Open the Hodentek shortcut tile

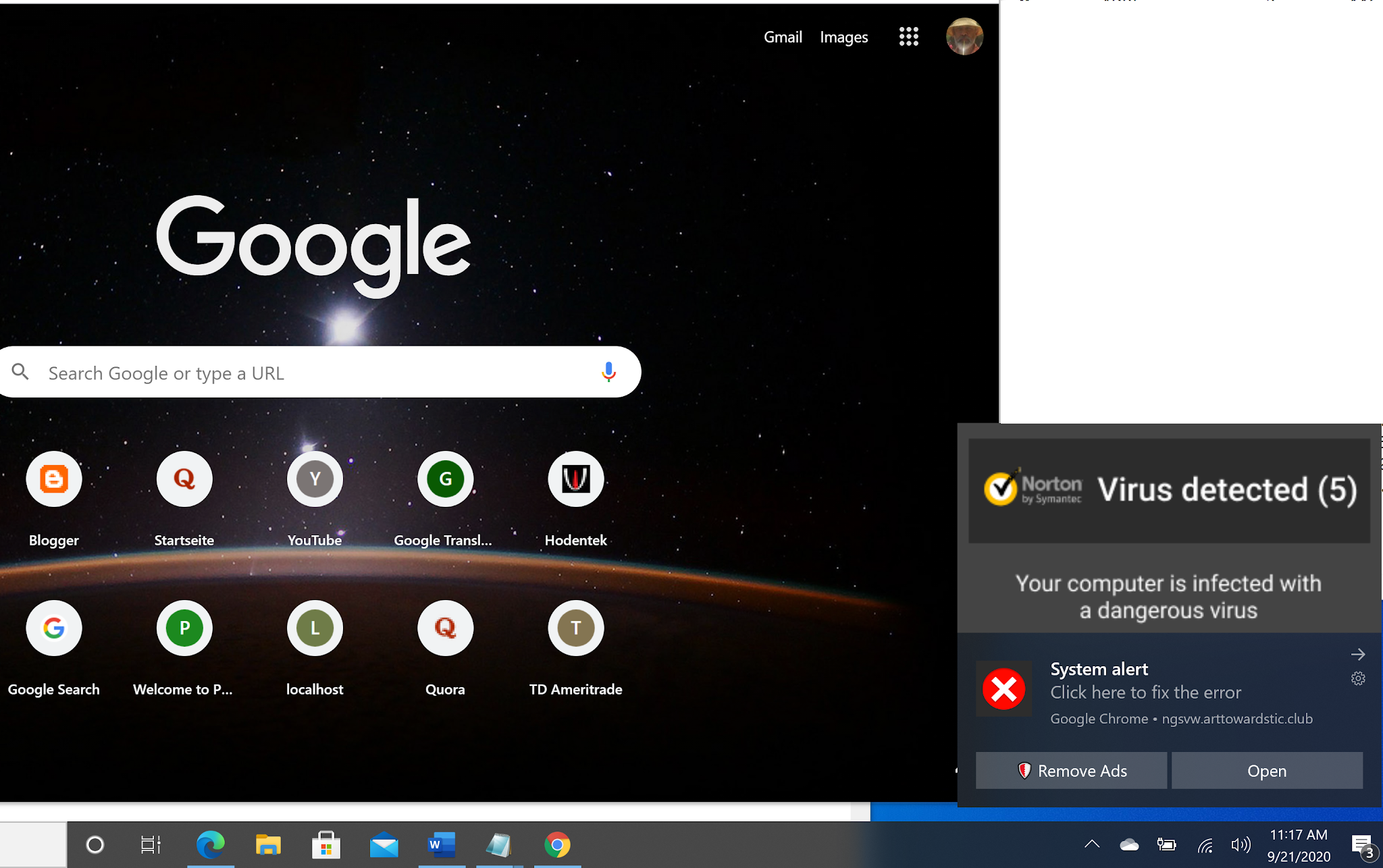pyautogui.click(x=575, y=479)
